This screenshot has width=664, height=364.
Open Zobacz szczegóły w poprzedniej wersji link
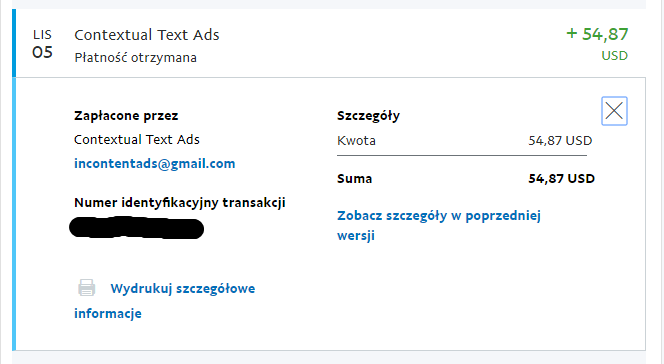[x=439, y=225]
